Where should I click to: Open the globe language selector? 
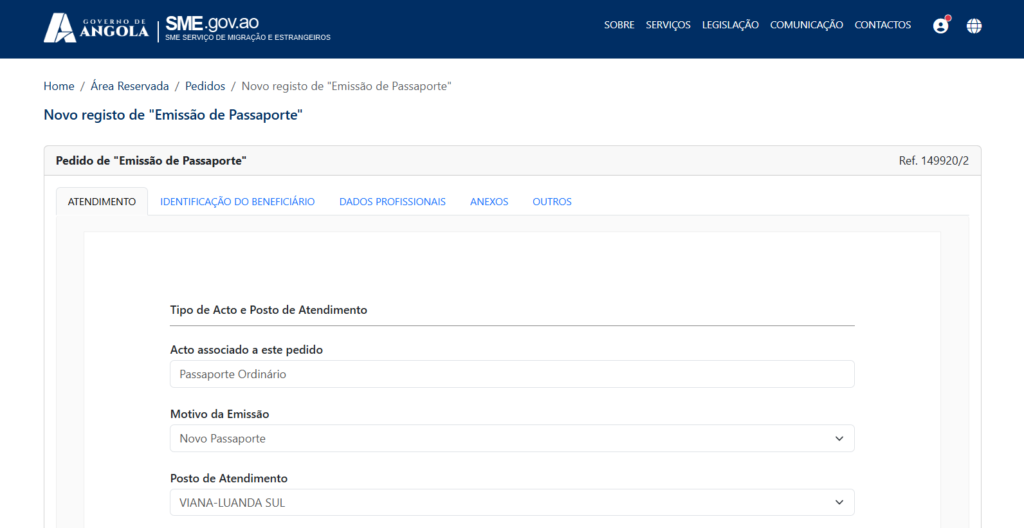pyautogui.click(x=974, y=26)
